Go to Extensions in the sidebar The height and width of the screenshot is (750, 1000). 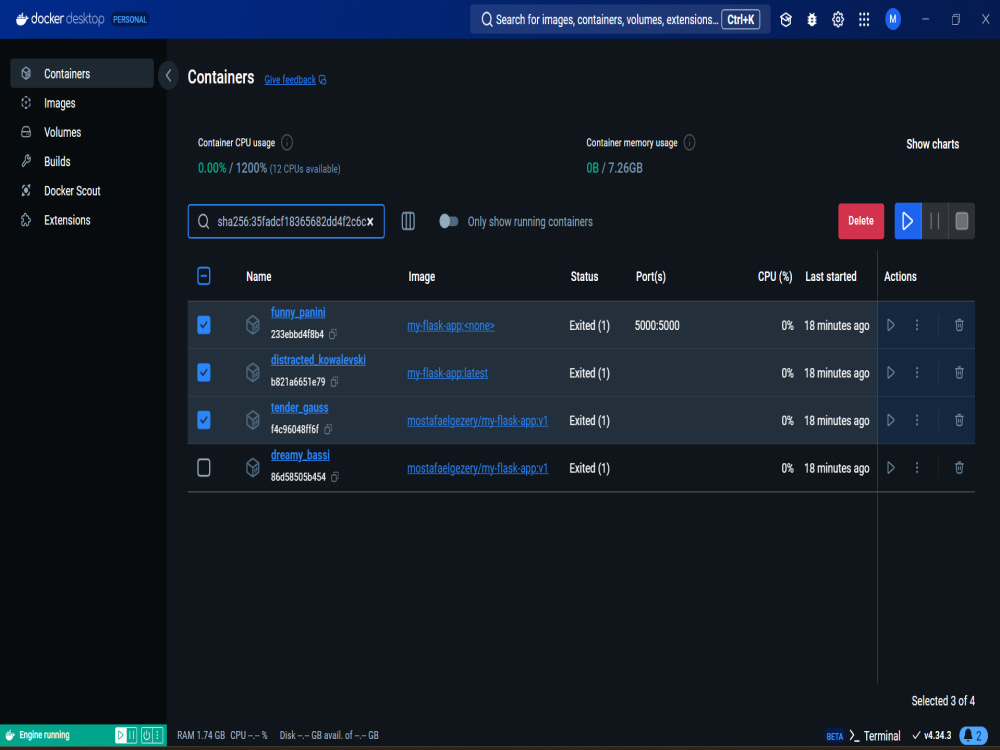click(82, 220)
